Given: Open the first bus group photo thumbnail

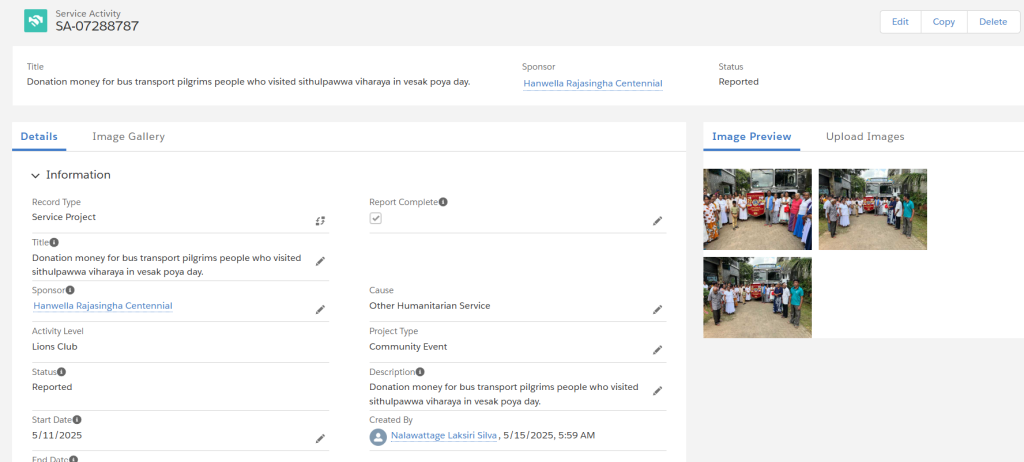Looking at the screenshot, I should 758,209.
